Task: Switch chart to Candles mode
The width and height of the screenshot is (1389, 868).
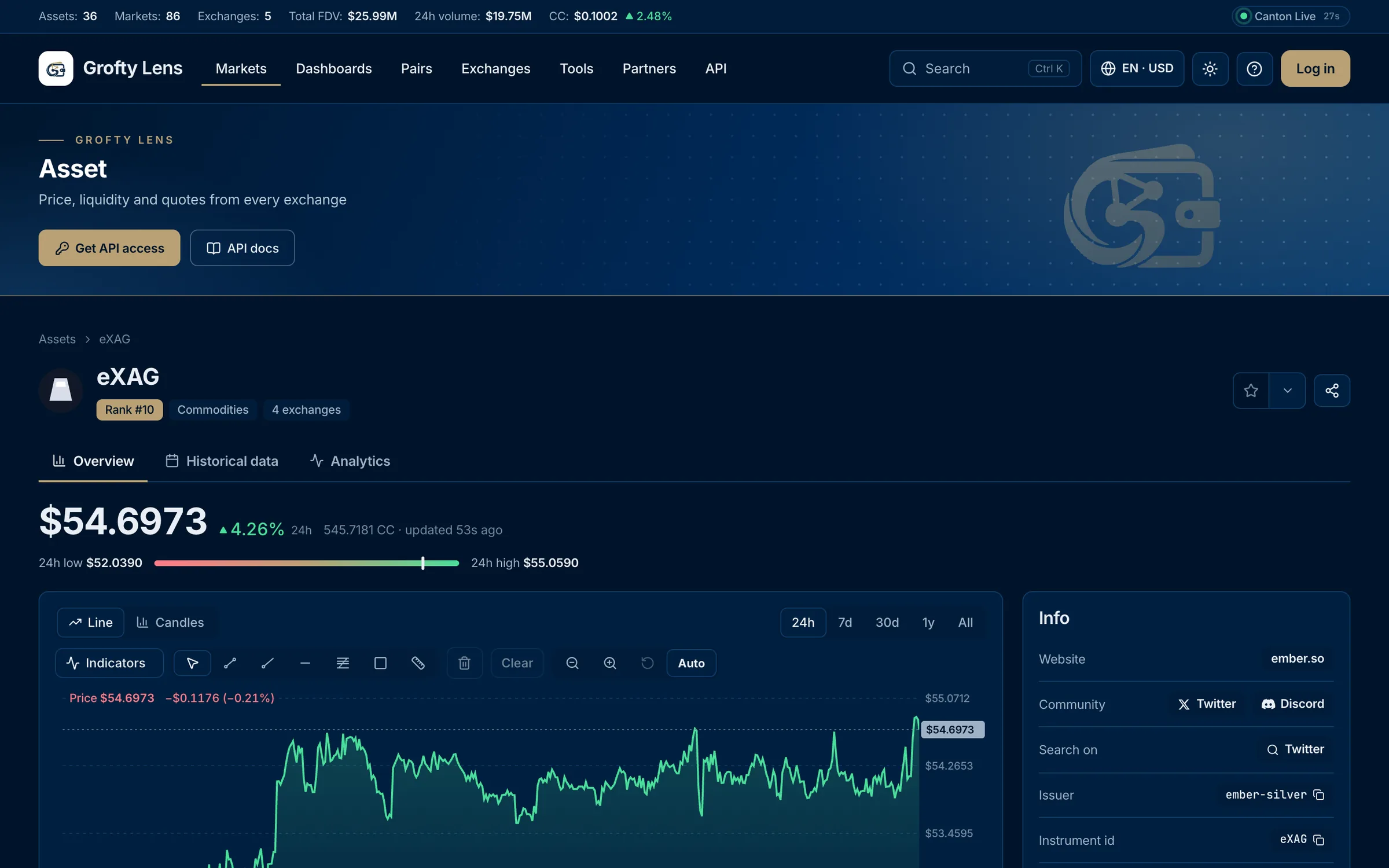Action: 170,623
